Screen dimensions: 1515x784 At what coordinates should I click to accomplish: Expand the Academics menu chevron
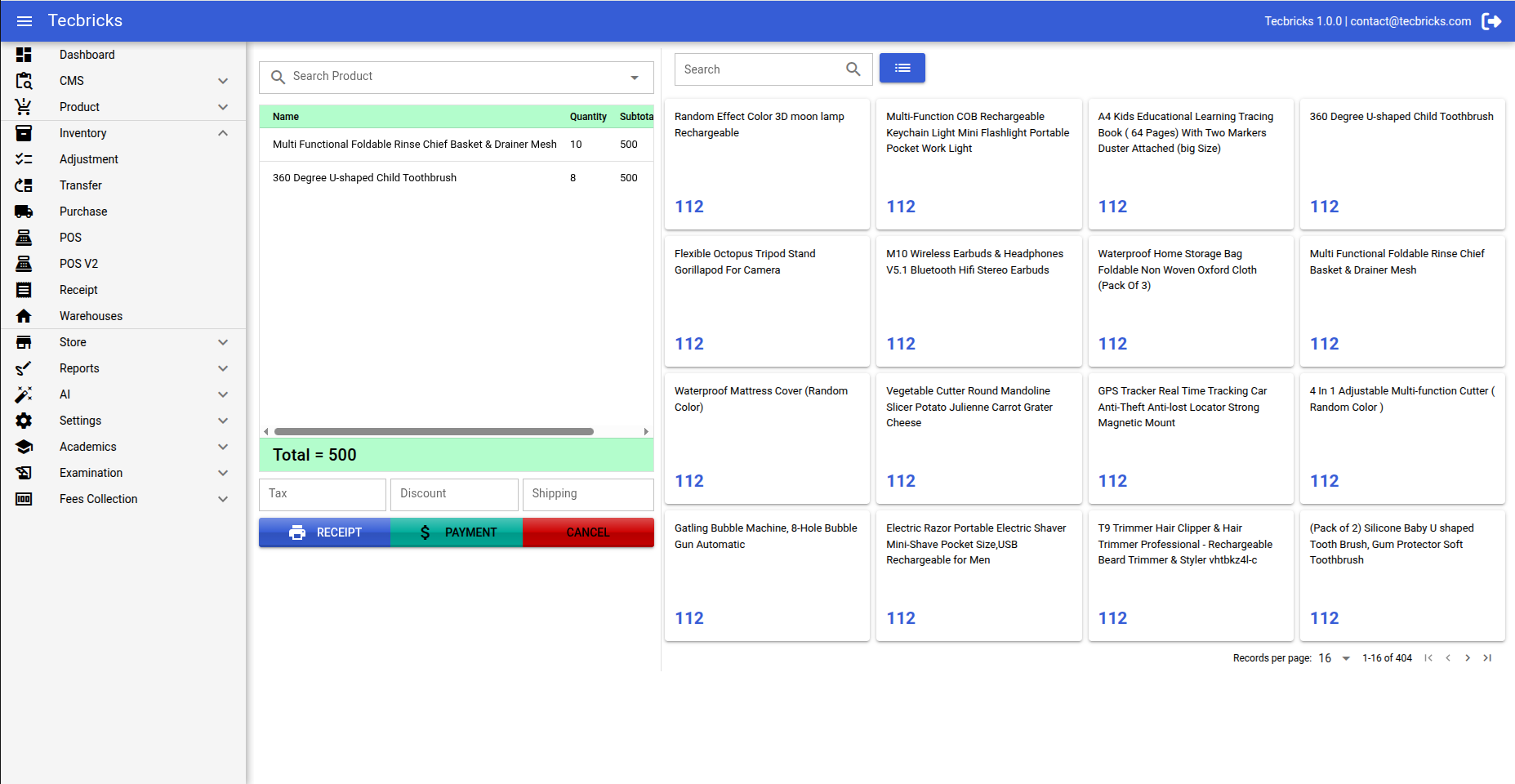(x=223, y=447)
